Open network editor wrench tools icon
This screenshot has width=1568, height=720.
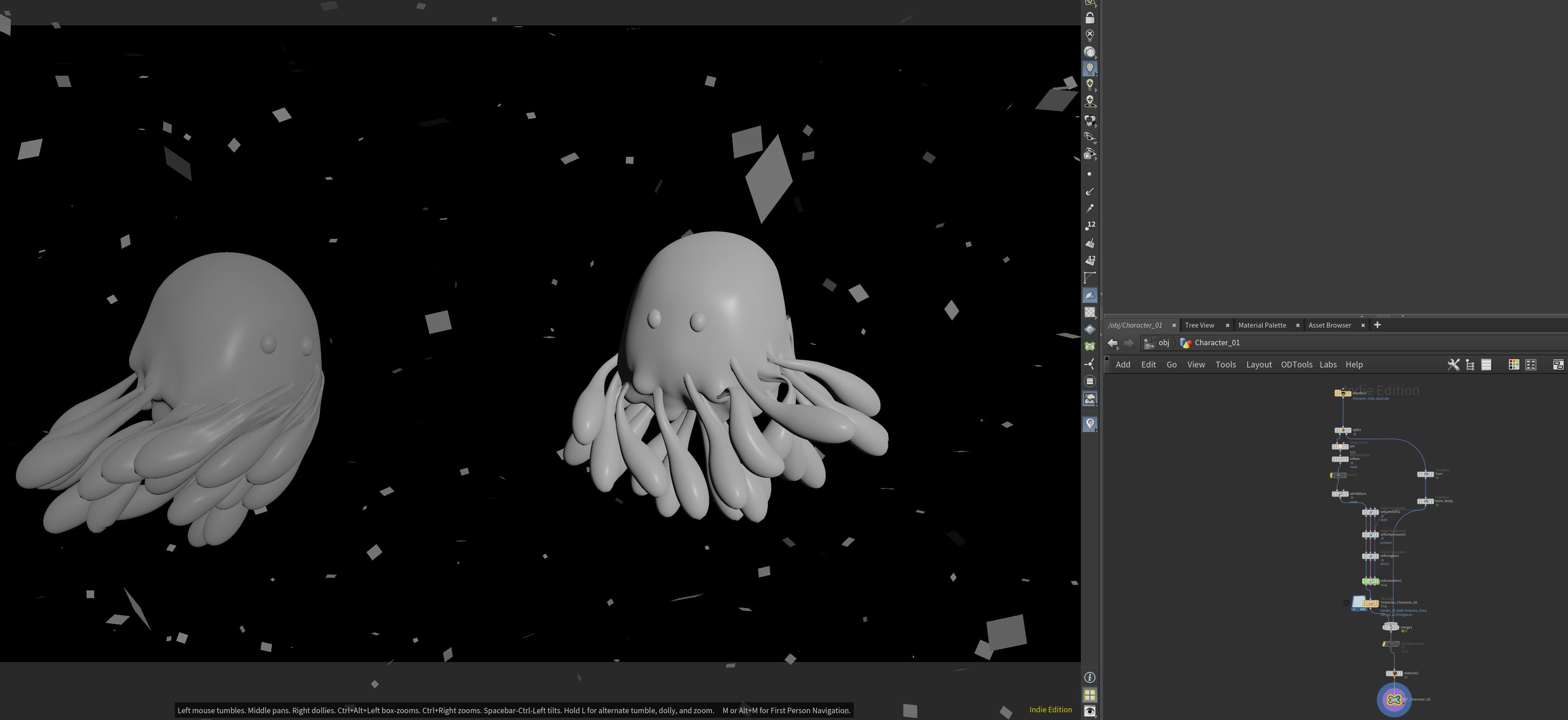pyautogui.click(x=1453, y=365)
